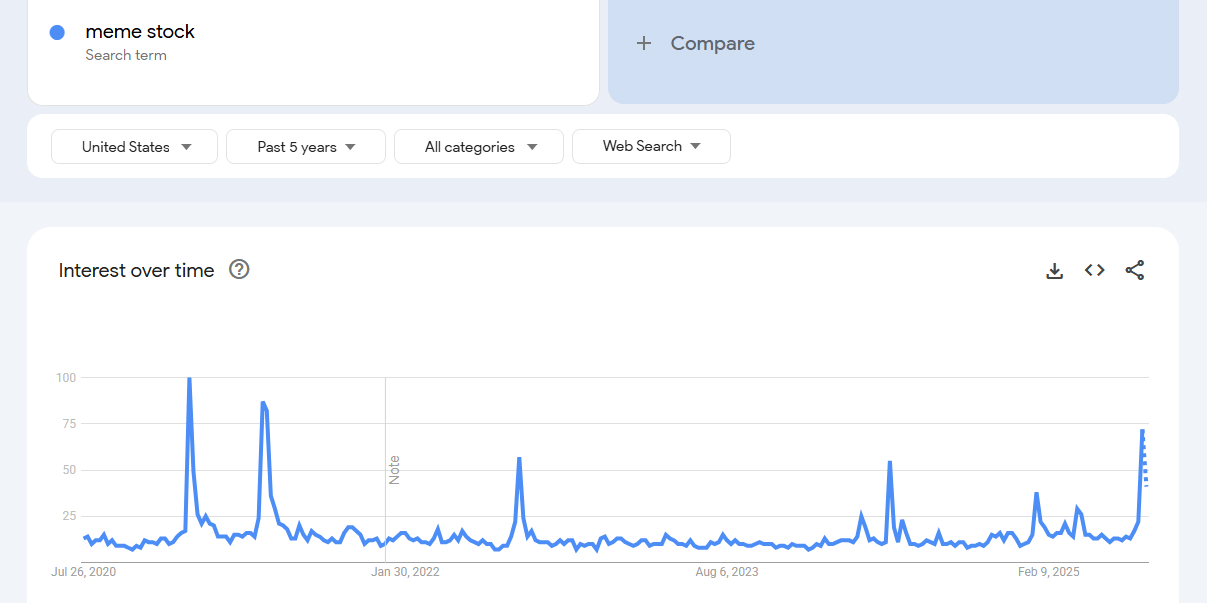Click the Interest over time heading

(x=136, y=270)
